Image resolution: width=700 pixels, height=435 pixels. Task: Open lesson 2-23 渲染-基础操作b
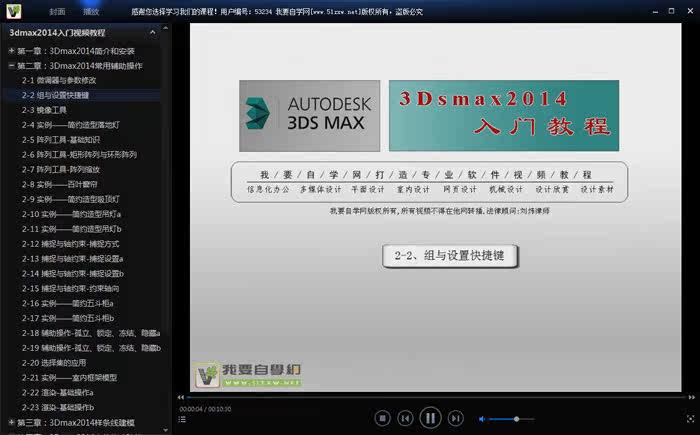[58, 407]
